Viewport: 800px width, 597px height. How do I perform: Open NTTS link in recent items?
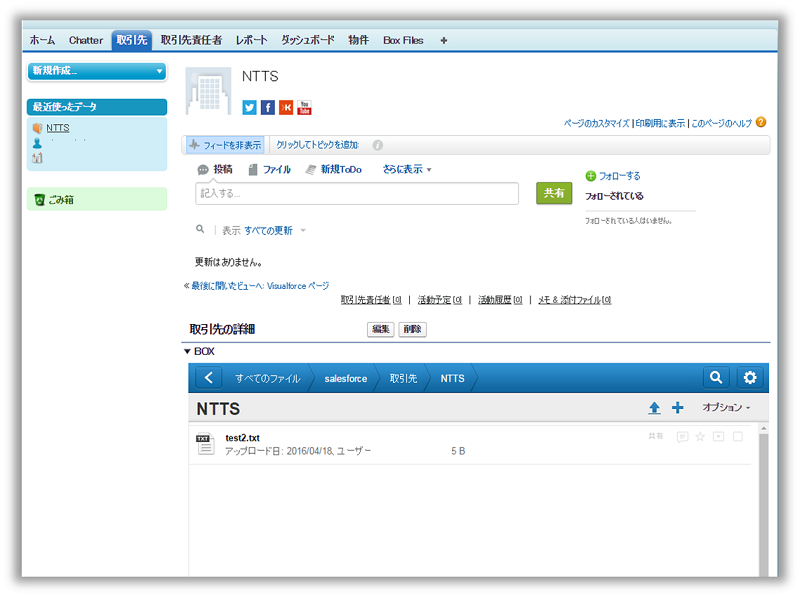point(58,128)
